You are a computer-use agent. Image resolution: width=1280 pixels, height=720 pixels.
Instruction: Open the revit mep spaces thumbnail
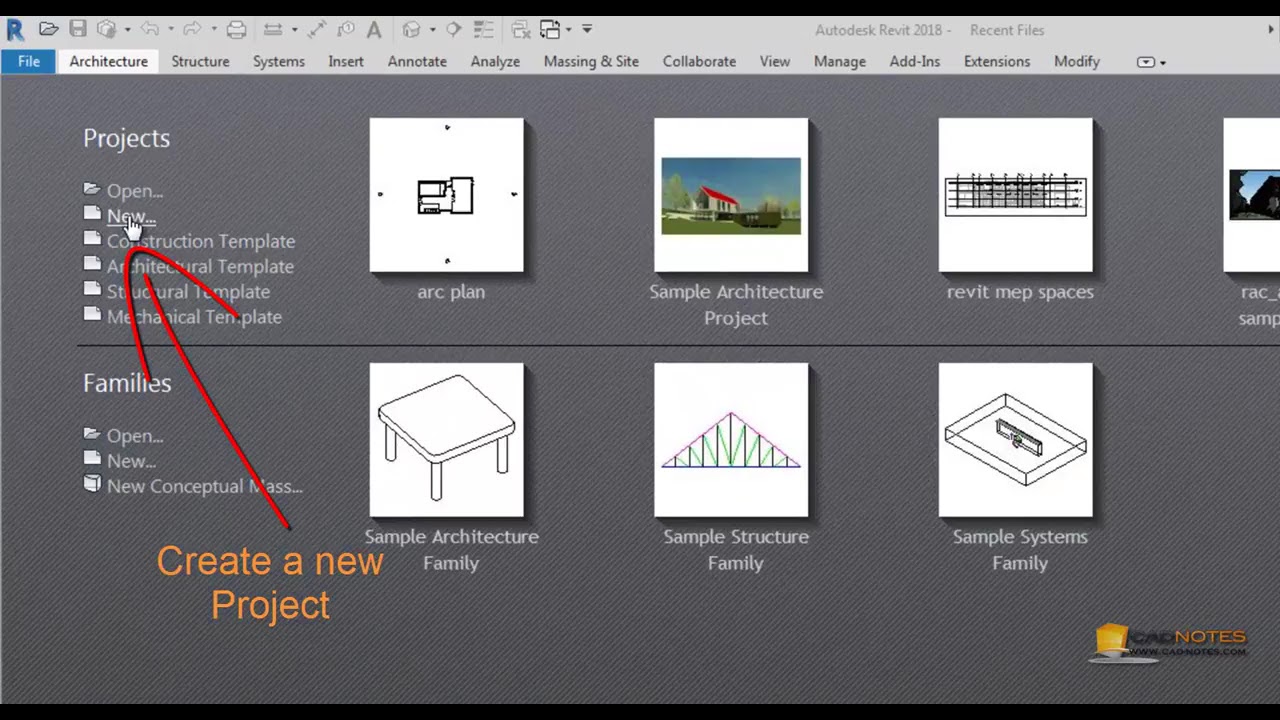[1016, 195]
